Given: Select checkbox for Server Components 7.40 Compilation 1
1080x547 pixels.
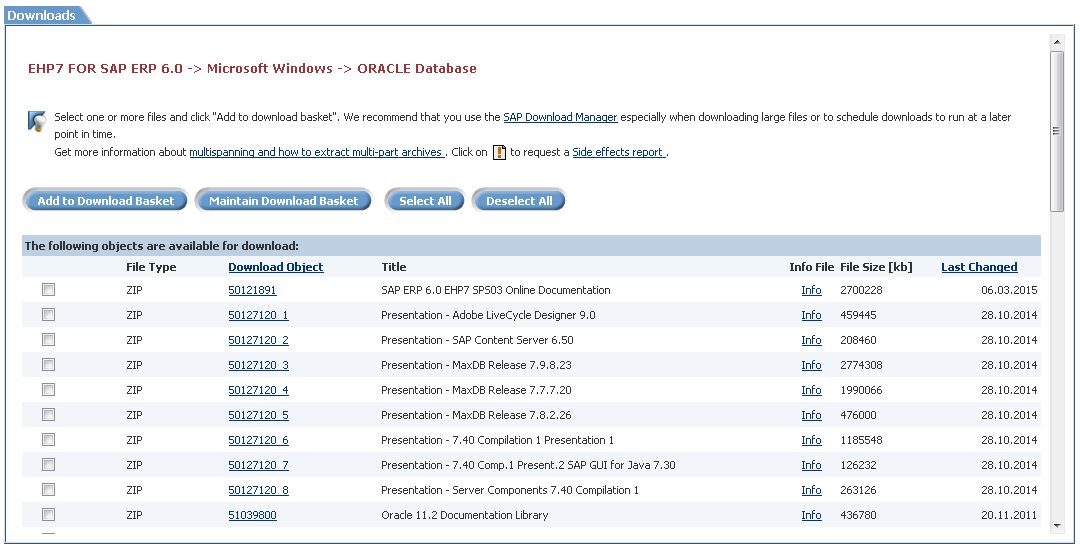Looking at the screenshot, I should click(x=48, y=490).
